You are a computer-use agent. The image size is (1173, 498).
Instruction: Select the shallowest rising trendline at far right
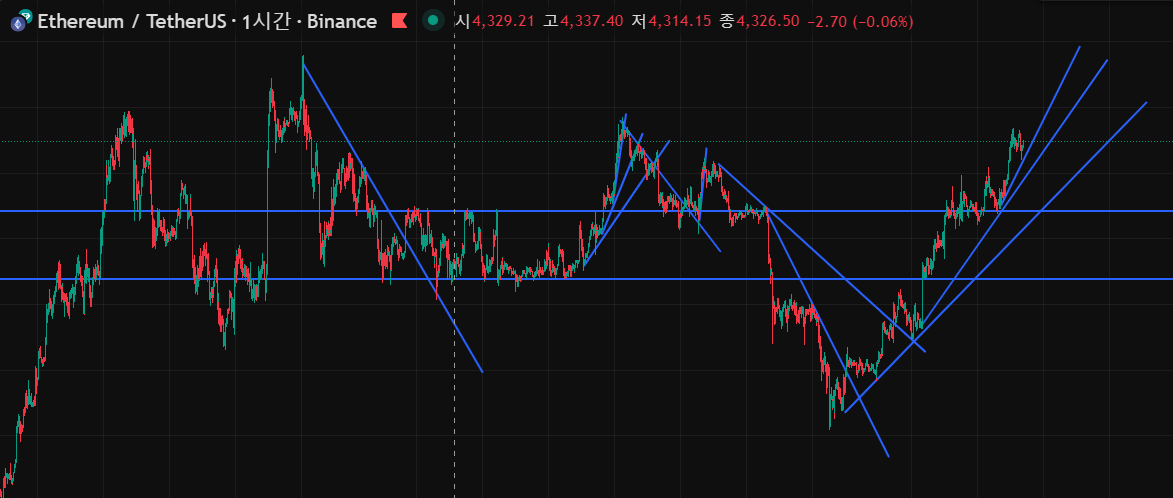1100,148
